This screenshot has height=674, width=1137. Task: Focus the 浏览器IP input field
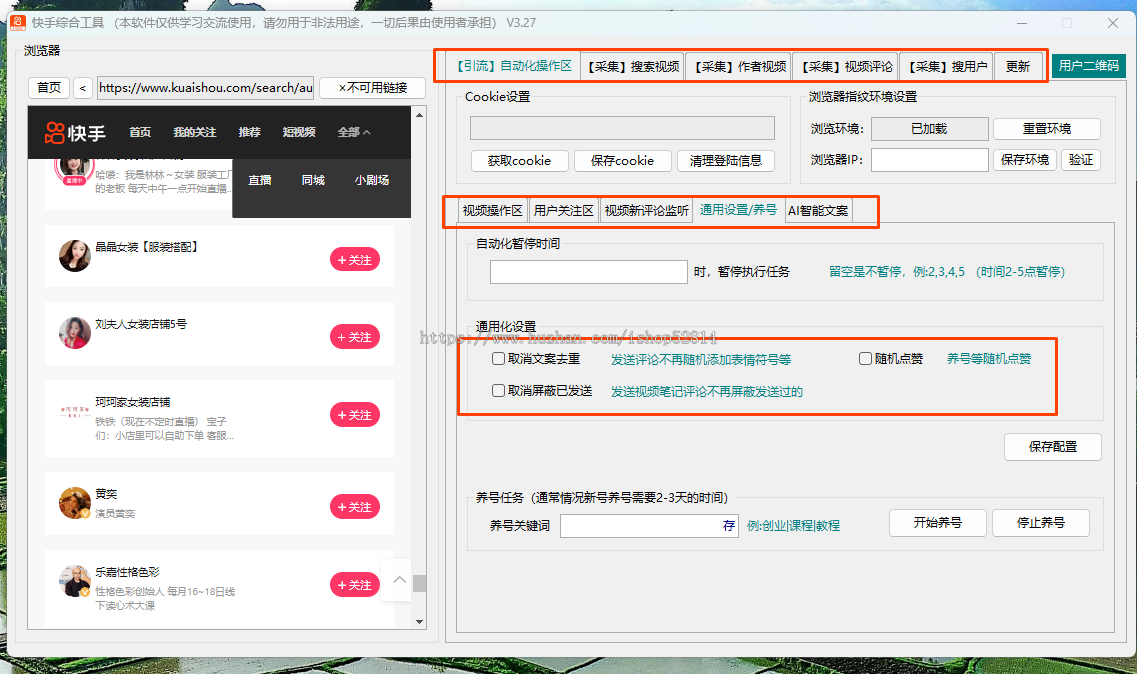click(x=930, y=160)
